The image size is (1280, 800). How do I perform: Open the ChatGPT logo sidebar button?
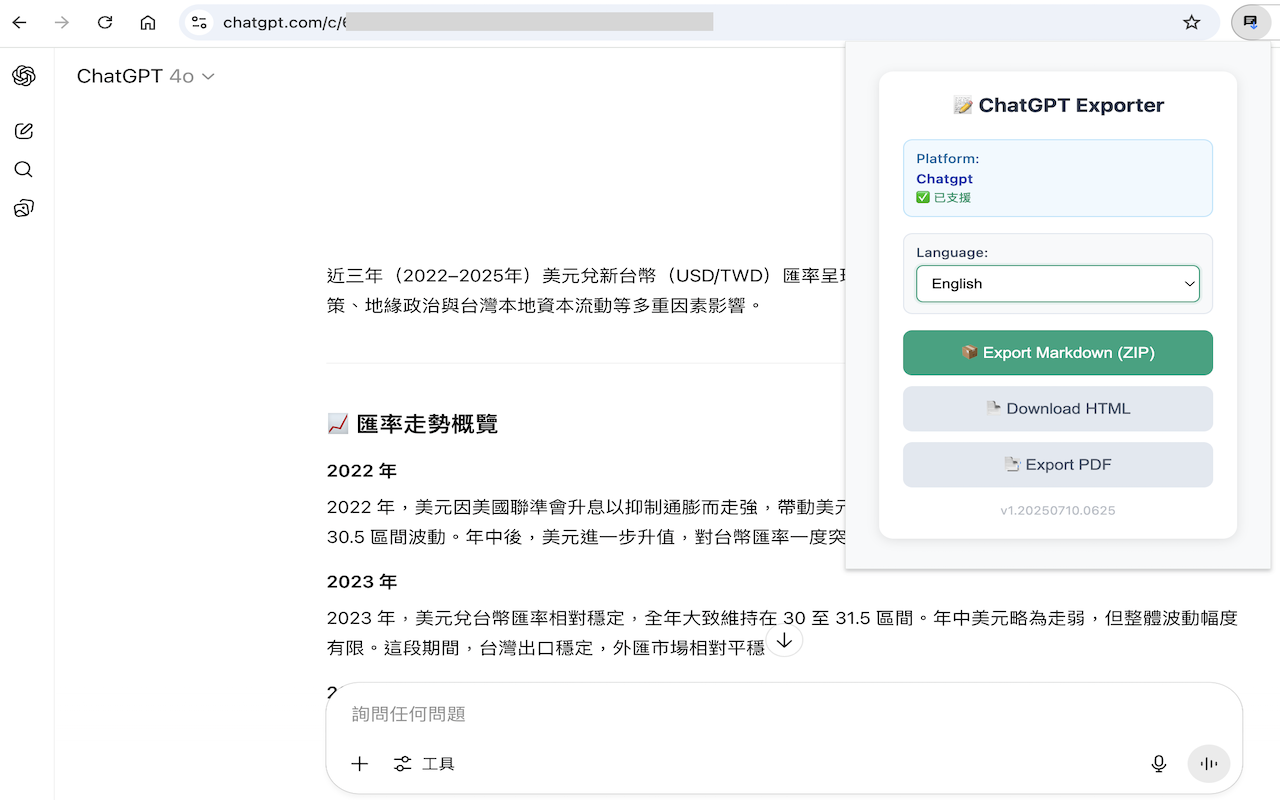click(24, 76)
